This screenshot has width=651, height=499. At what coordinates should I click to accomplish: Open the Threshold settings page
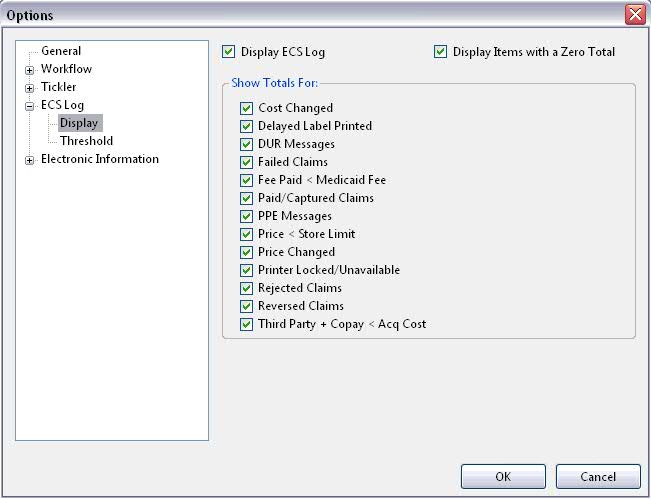[86, 141]
